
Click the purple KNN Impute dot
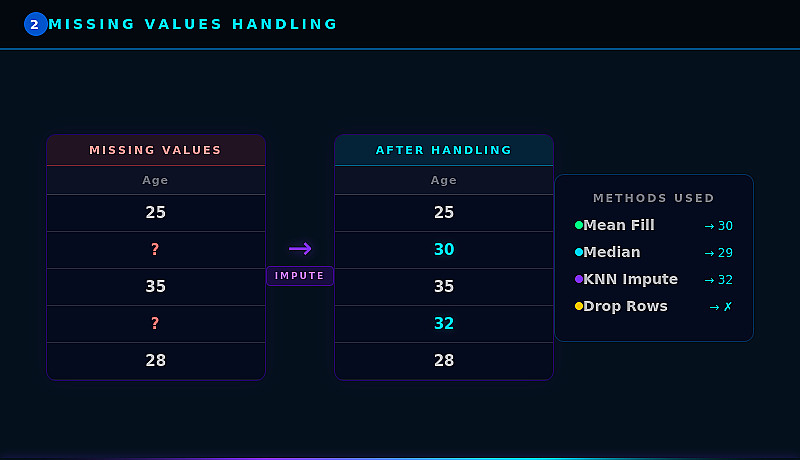click(578, 279)
